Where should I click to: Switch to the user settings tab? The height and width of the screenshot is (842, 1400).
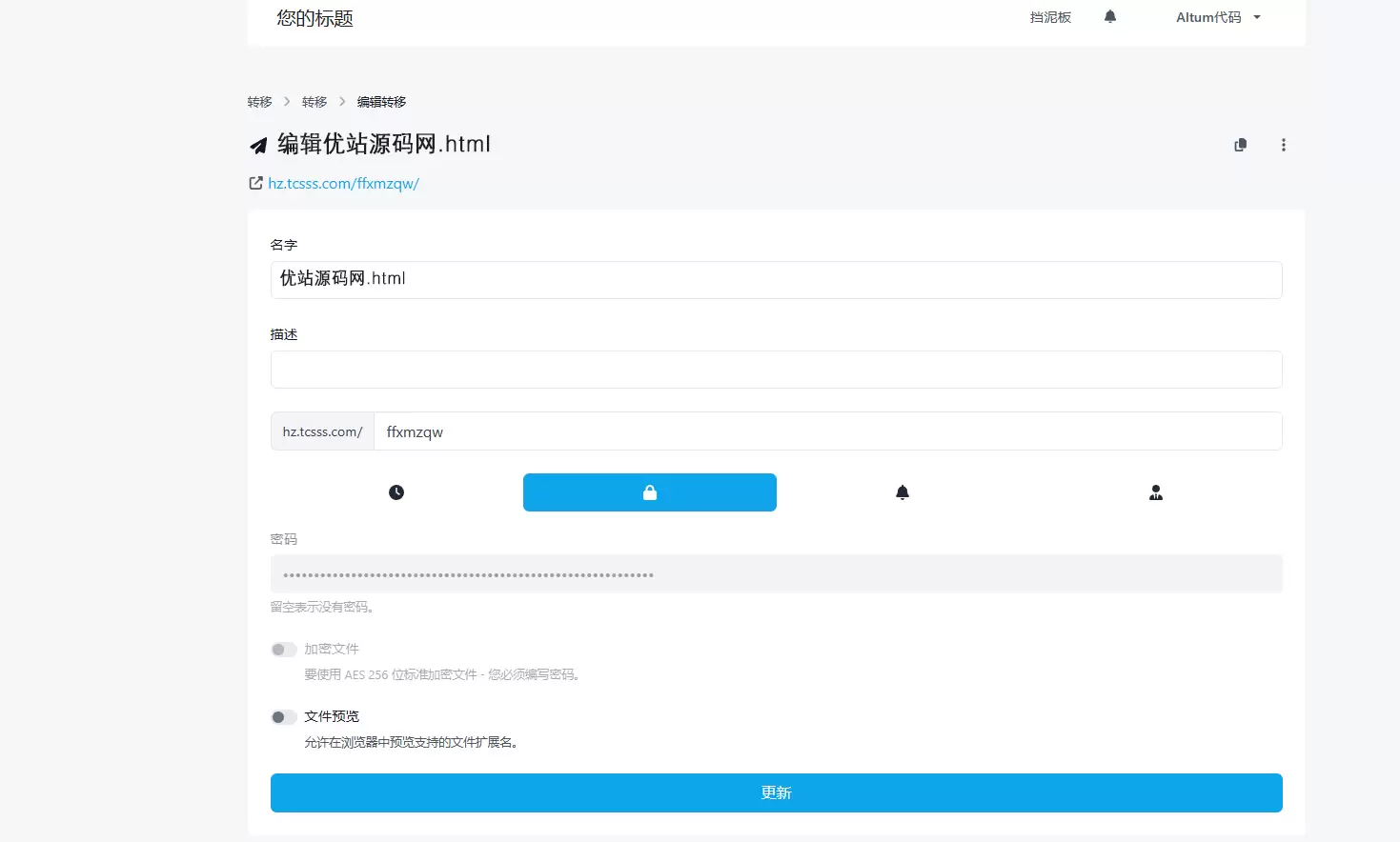click(x=1156, y=492)
